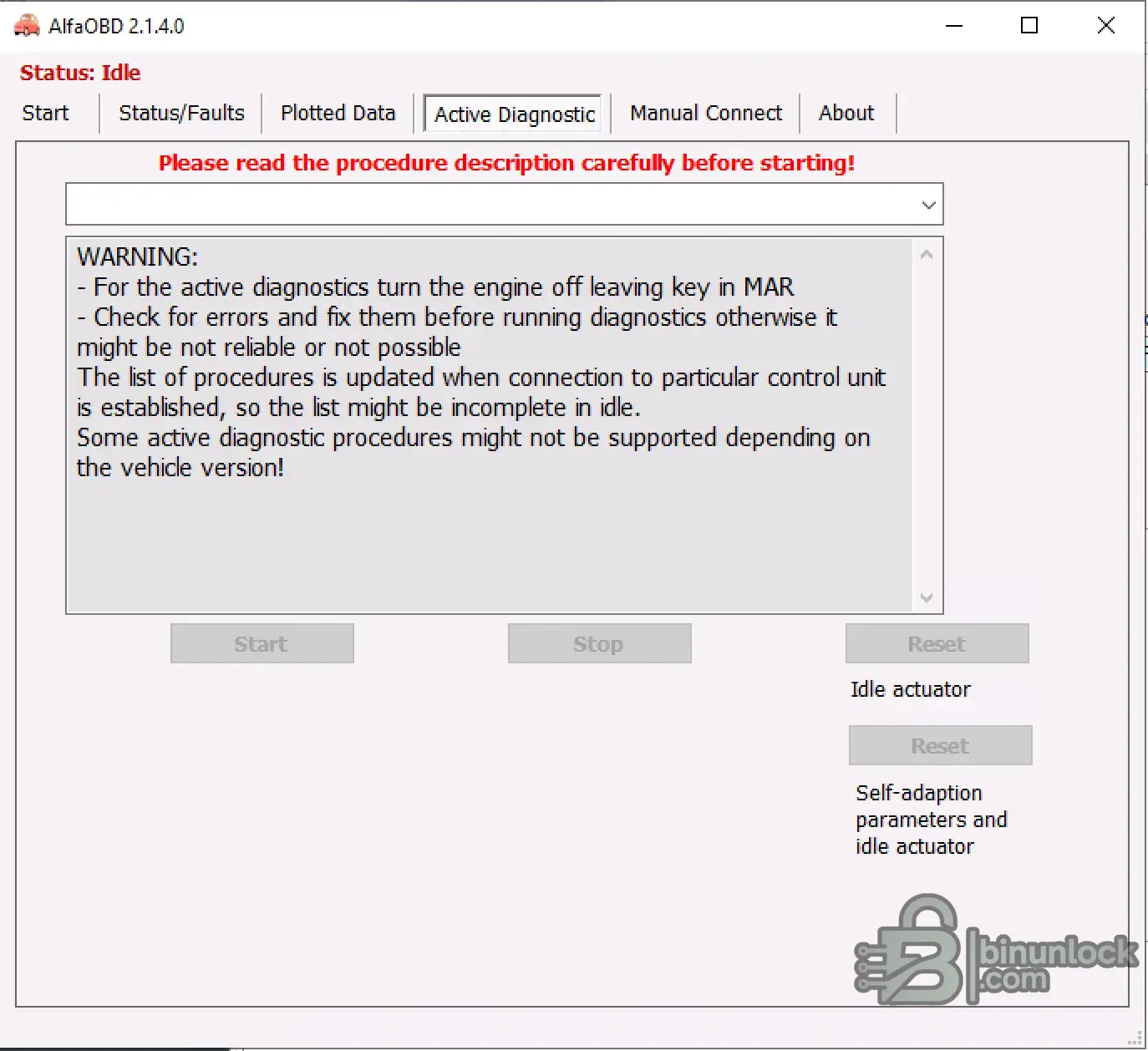Screen dimensions: 1148x1051
Task: Go to the Plotted Data tab
Action: (338, 113)
